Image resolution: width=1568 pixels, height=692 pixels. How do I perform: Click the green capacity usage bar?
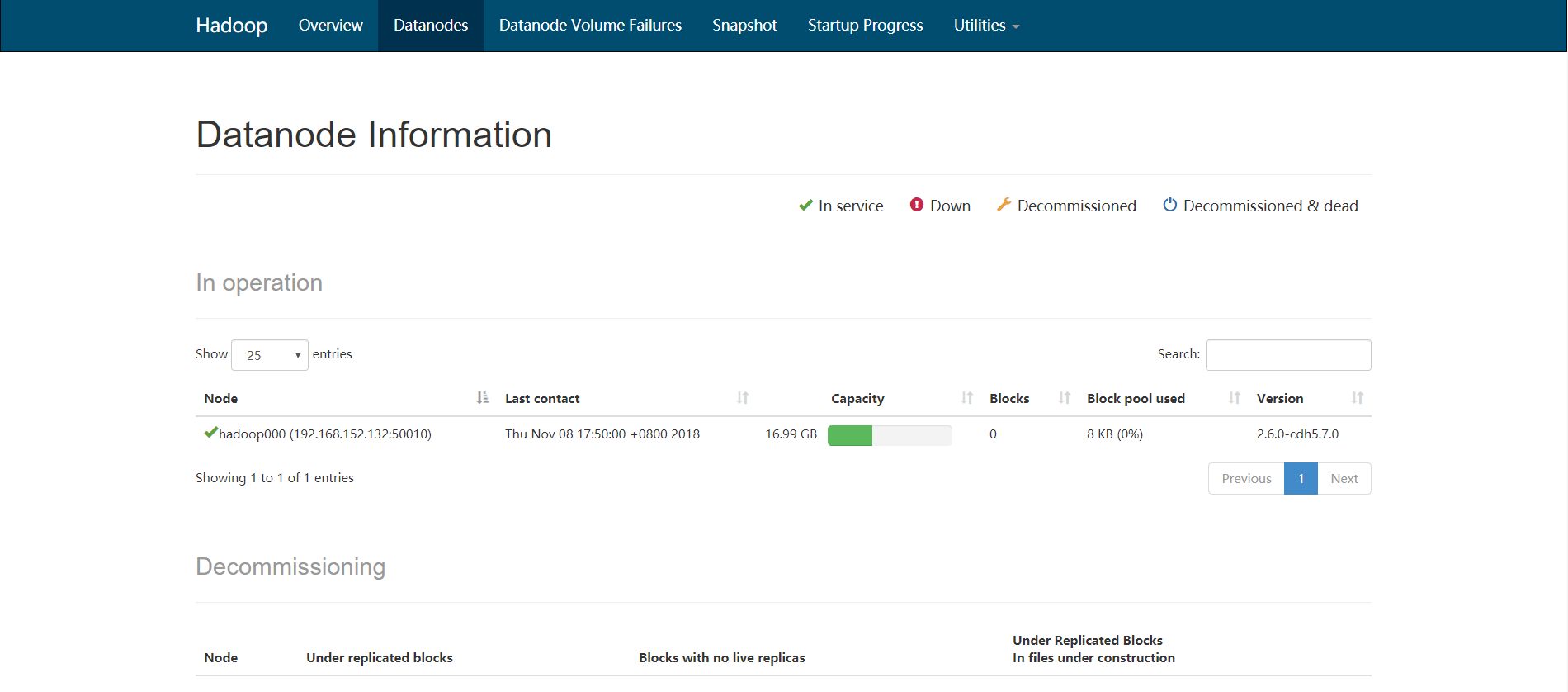850,435
